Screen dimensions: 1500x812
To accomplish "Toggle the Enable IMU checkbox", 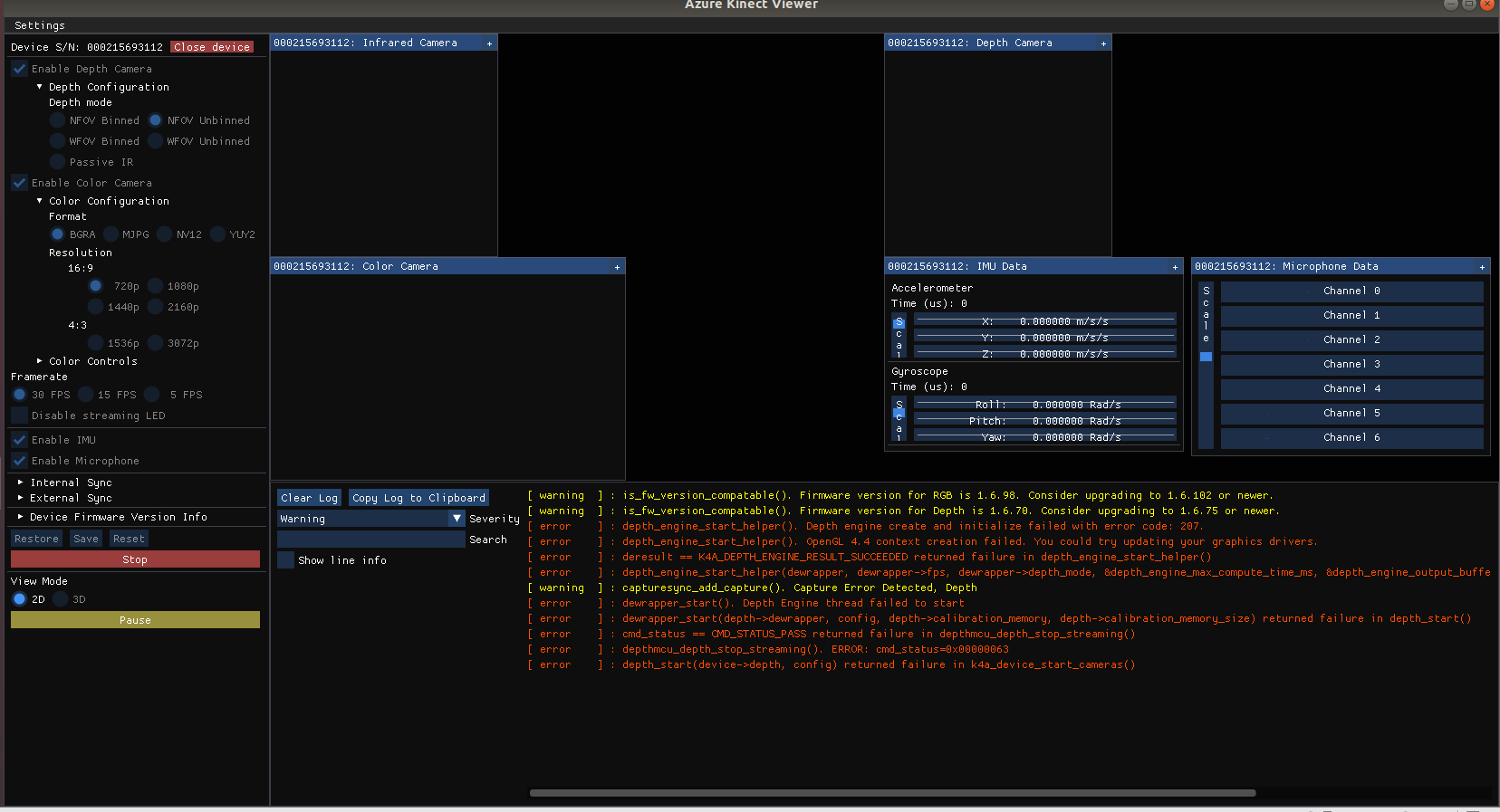I will coord(19,440).
